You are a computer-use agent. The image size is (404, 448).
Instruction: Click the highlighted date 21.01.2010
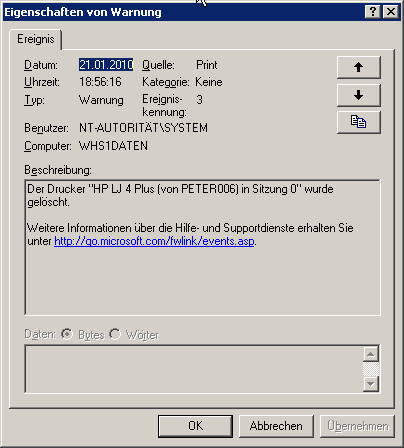[106, 65]
